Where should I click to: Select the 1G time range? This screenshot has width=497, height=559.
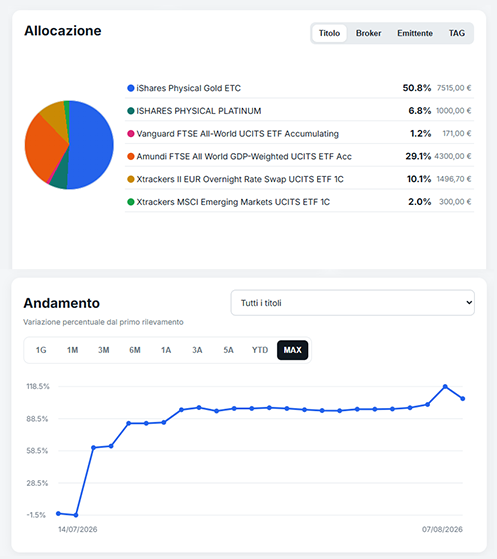pos(41,350)
